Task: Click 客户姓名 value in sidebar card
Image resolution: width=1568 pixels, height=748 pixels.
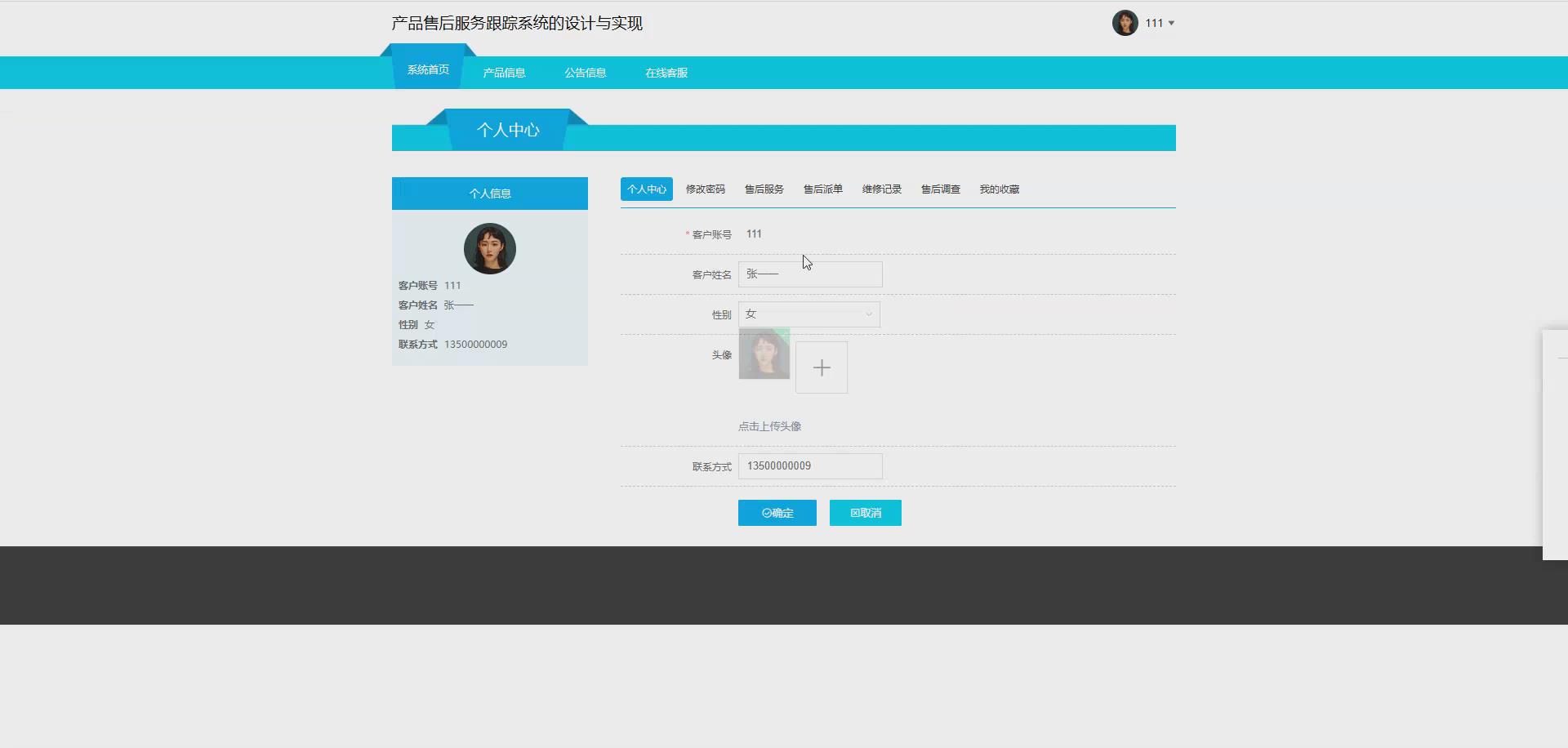Action: (x=459, y=305)
